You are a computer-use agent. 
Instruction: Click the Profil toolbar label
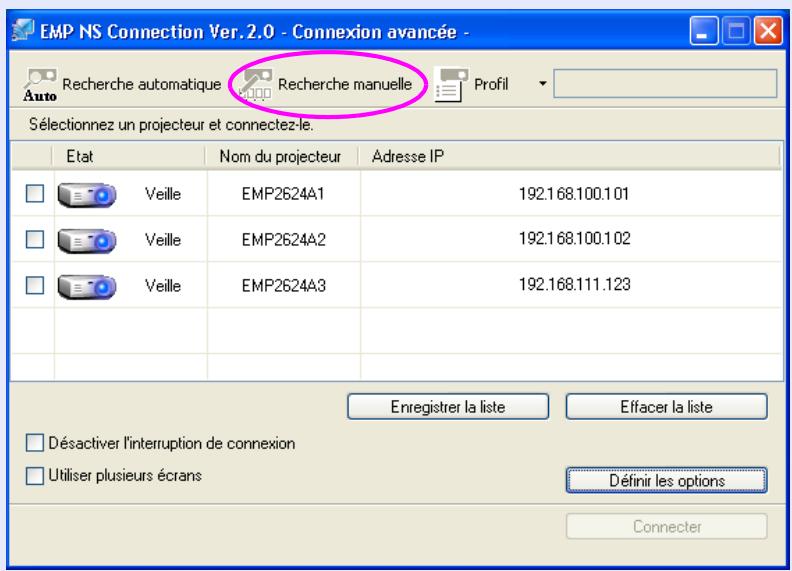[491, 84]
